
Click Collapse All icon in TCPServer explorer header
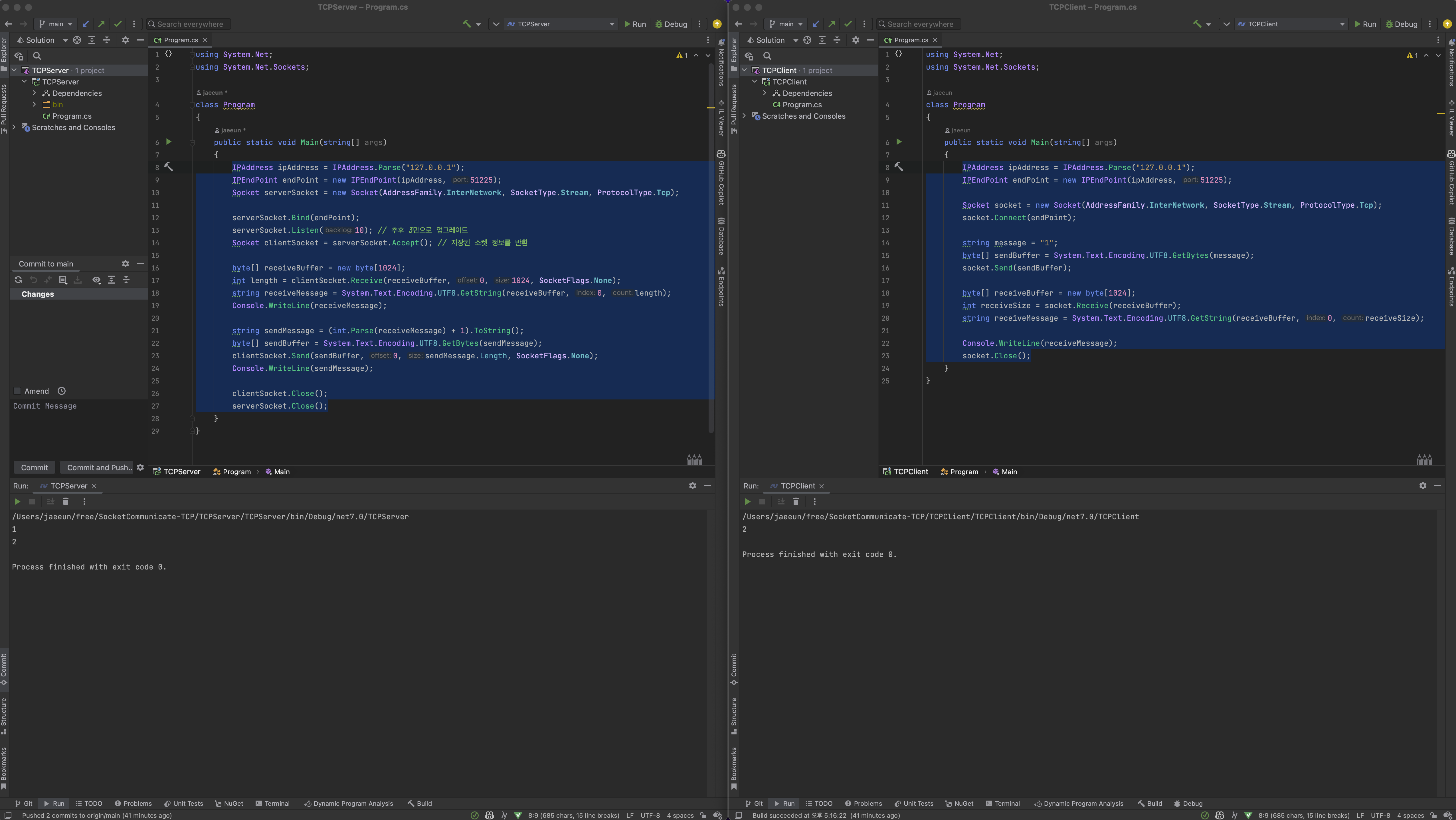tap(106, 40)
